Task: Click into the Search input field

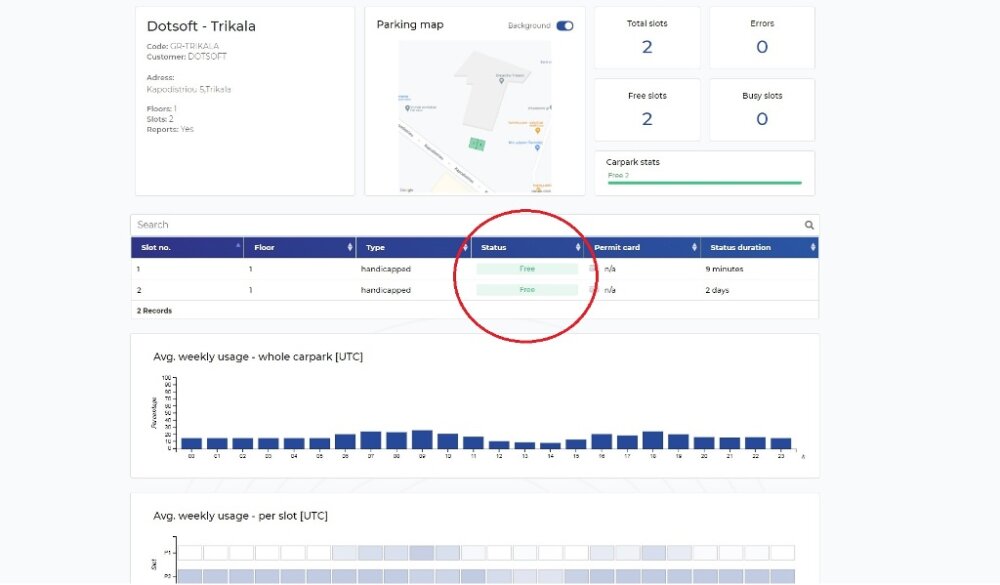Action: pos(460,225)
